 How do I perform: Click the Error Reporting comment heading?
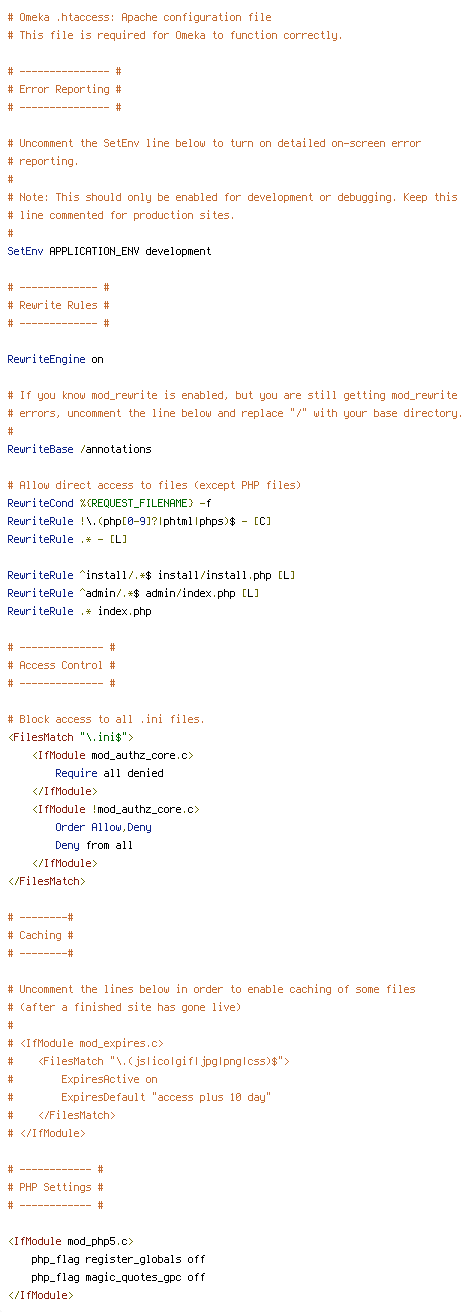[64, 89]
